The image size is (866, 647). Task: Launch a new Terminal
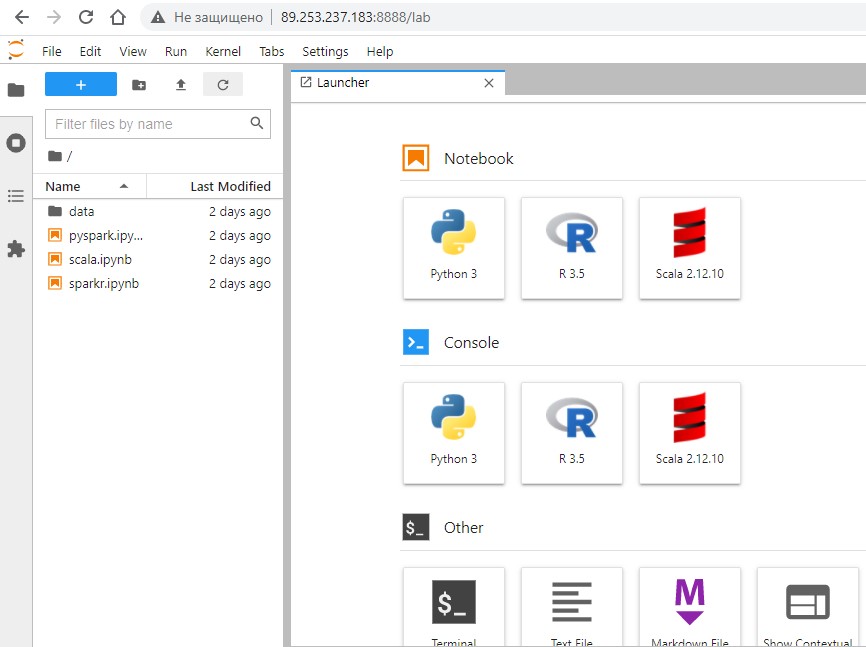coord(453,607)
